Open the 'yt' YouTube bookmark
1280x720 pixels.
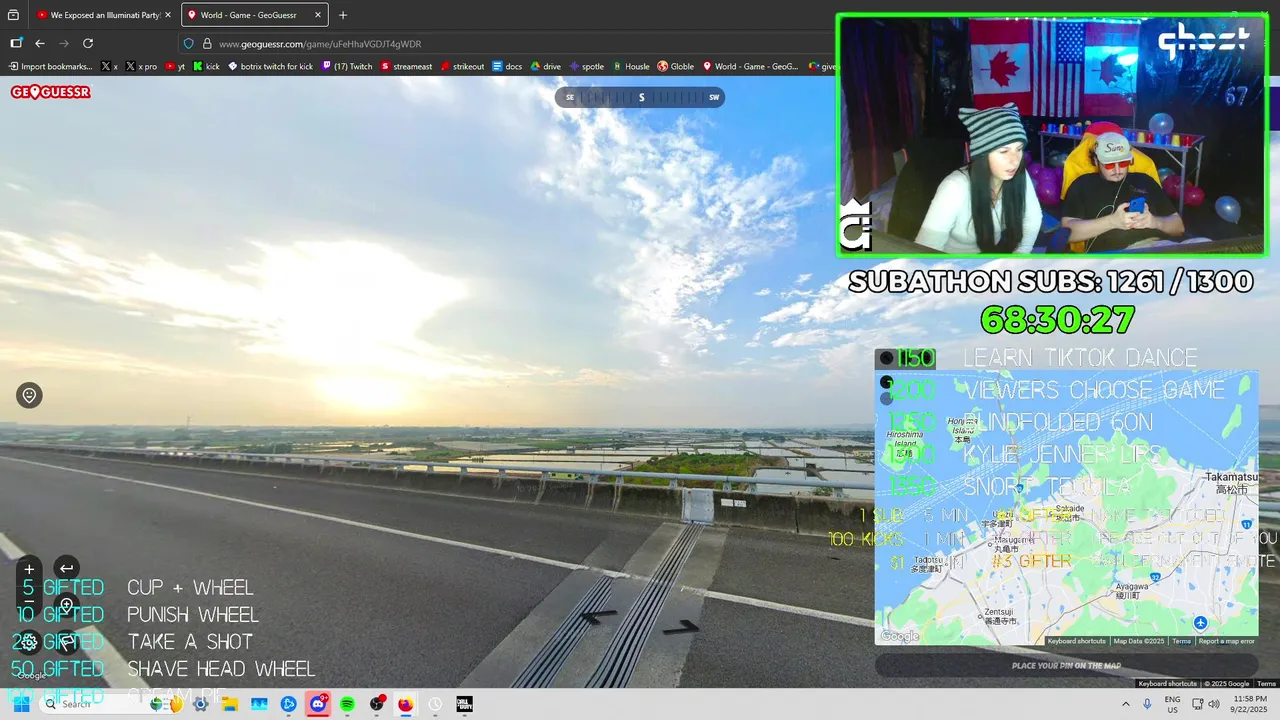pos(175,67)
